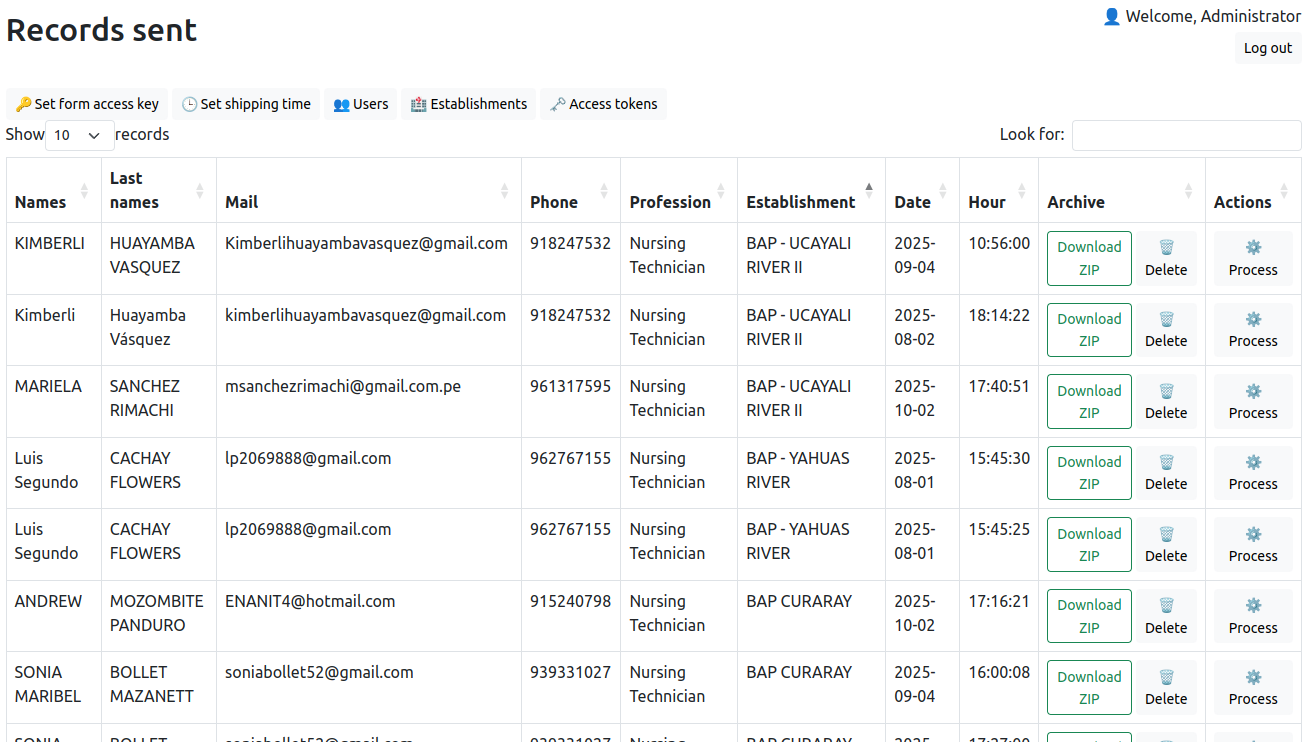Click the hospital icon for Establishments
The image size is (1309, 742).
click(x=418, y=104)
